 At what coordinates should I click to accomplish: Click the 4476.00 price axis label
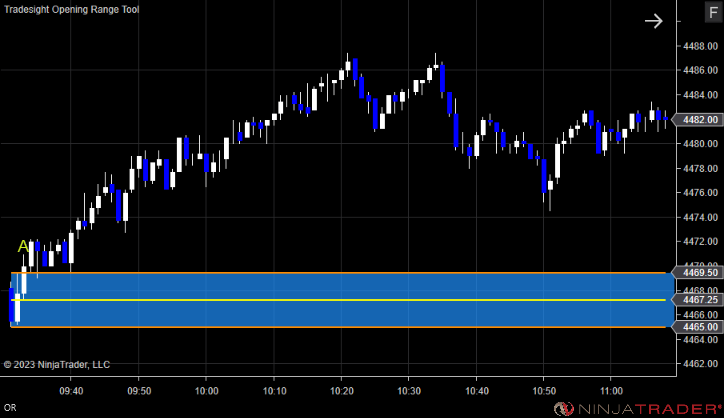(x=700, y=193)
